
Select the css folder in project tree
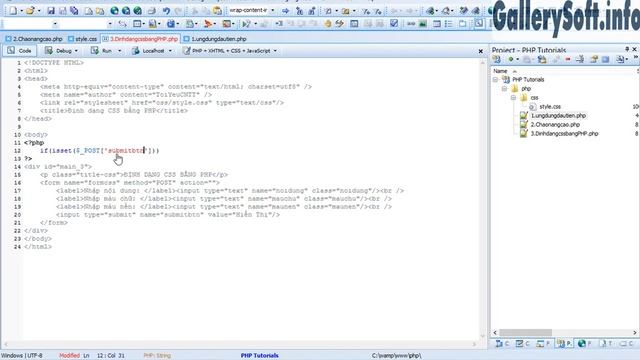534,98
